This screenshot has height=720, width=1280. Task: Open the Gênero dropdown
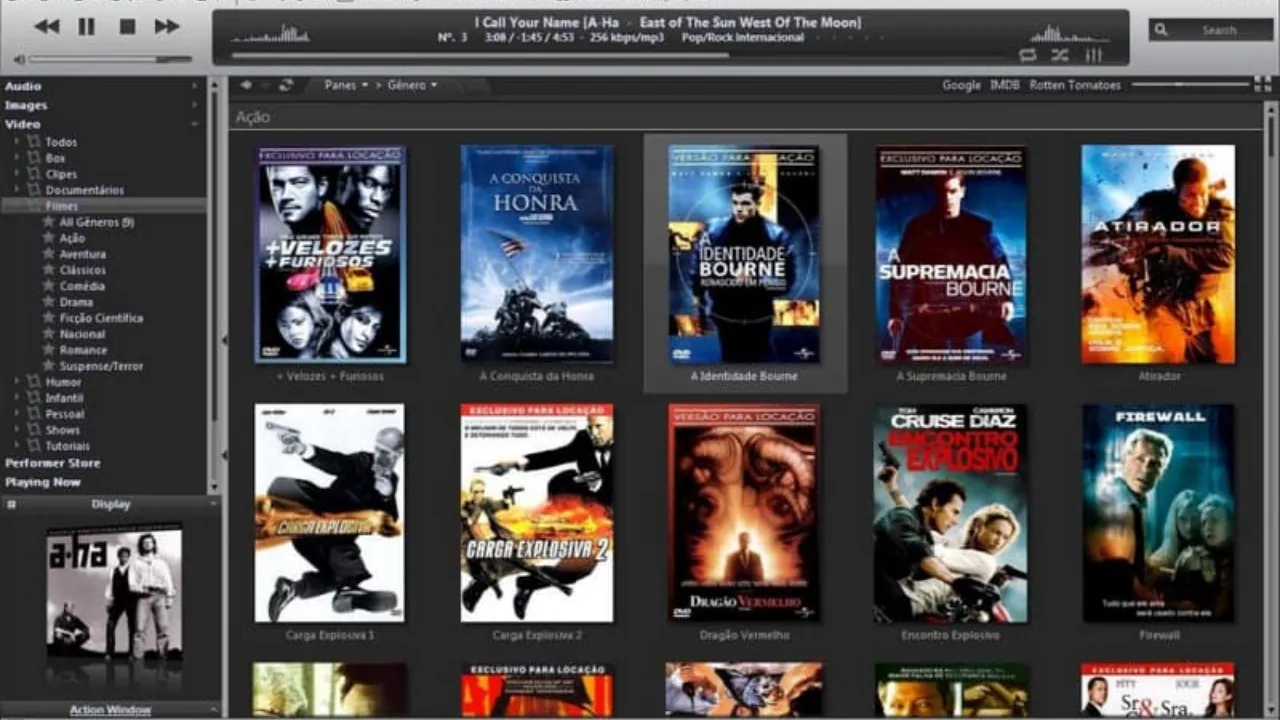pyautogui.click(x=412, y=85)
